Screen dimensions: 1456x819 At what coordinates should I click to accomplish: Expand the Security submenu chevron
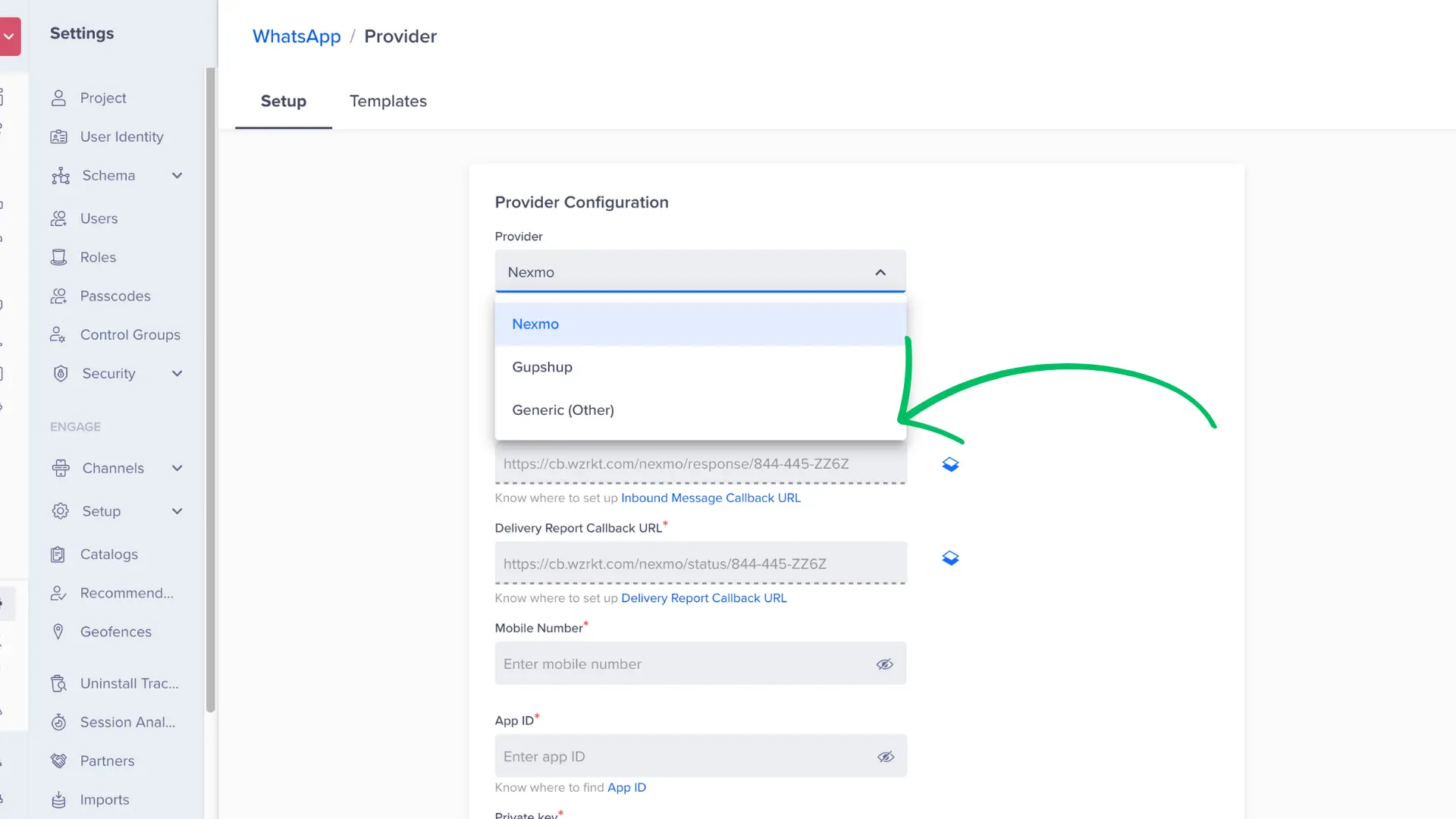pos(177,373)
